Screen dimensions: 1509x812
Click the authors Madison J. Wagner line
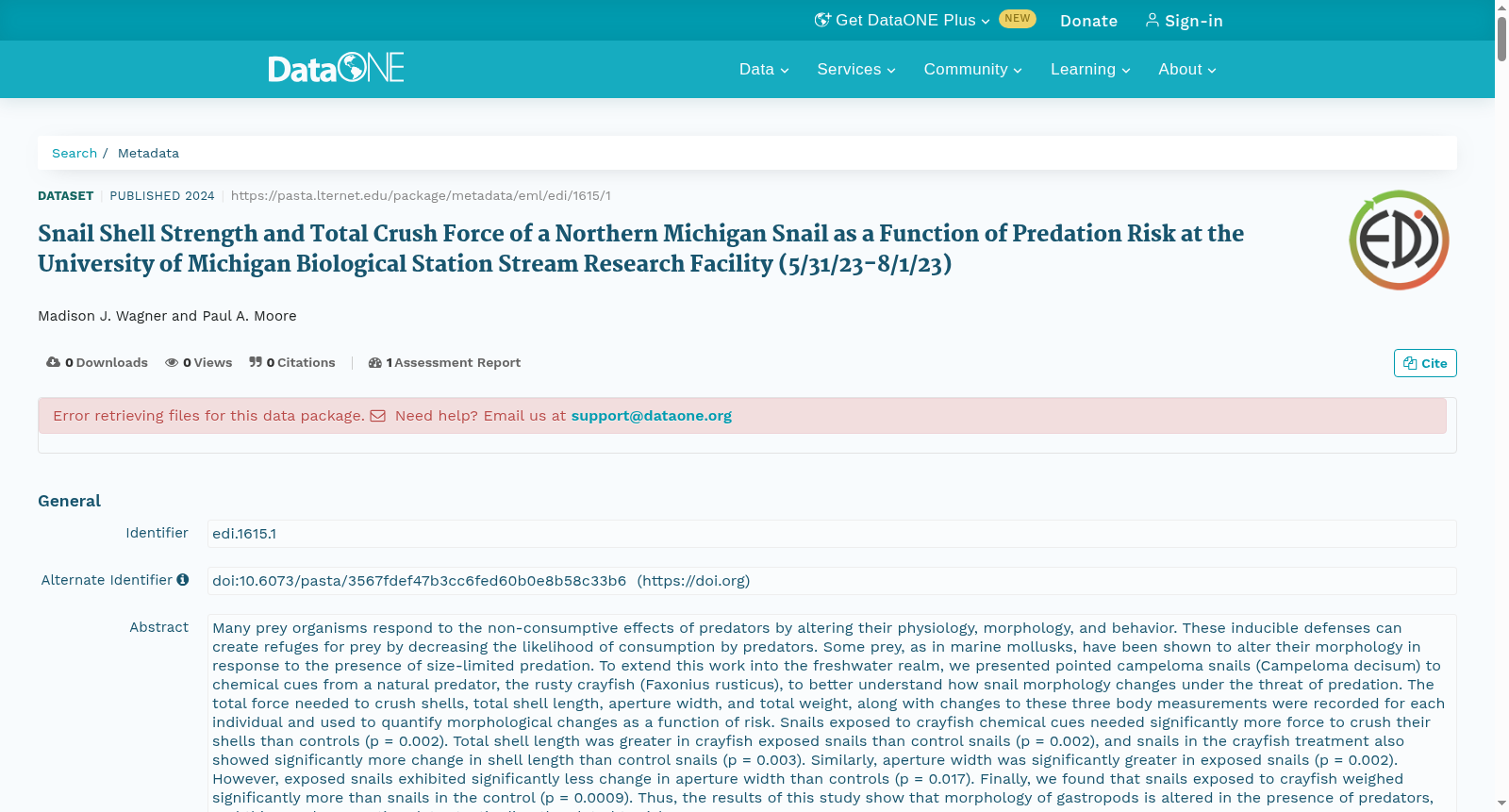coord(167,316)
